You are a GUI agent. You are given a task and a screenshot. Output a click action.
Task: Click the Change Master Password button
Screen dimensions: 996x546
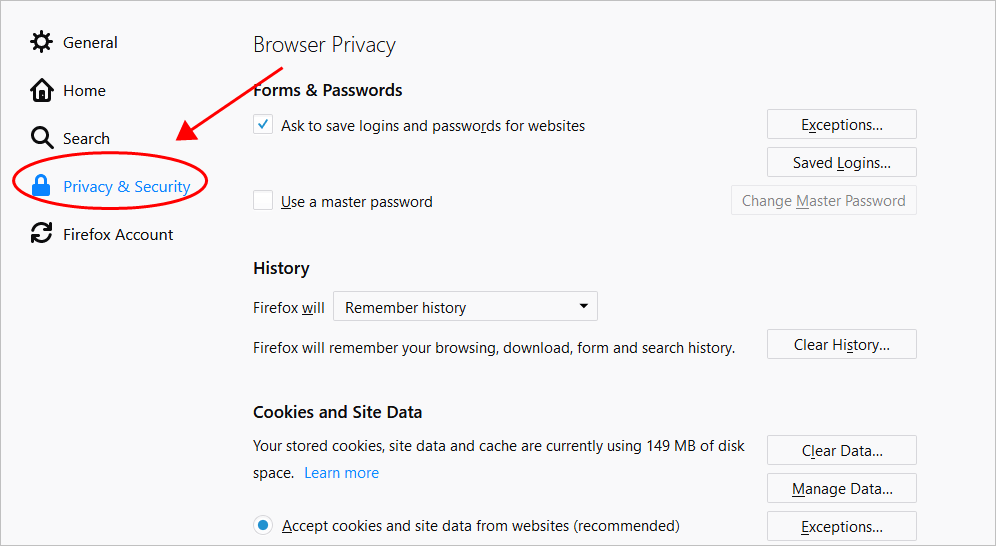tap(824, 201)
